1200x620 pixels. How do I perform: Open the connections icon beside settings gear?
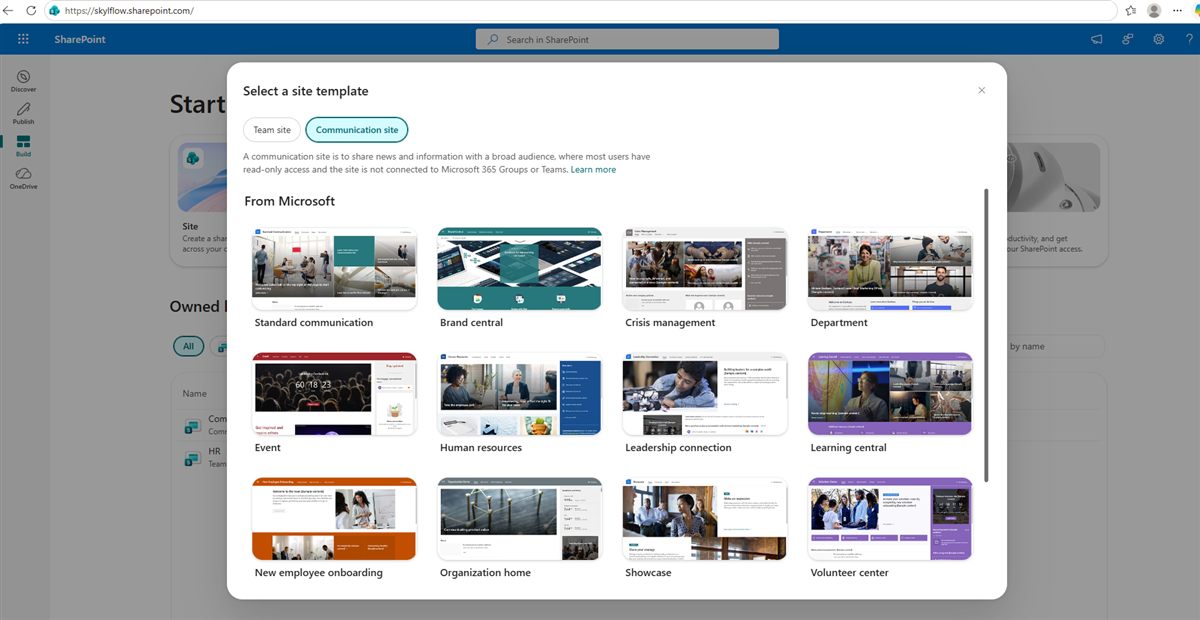coord(1127,39)
